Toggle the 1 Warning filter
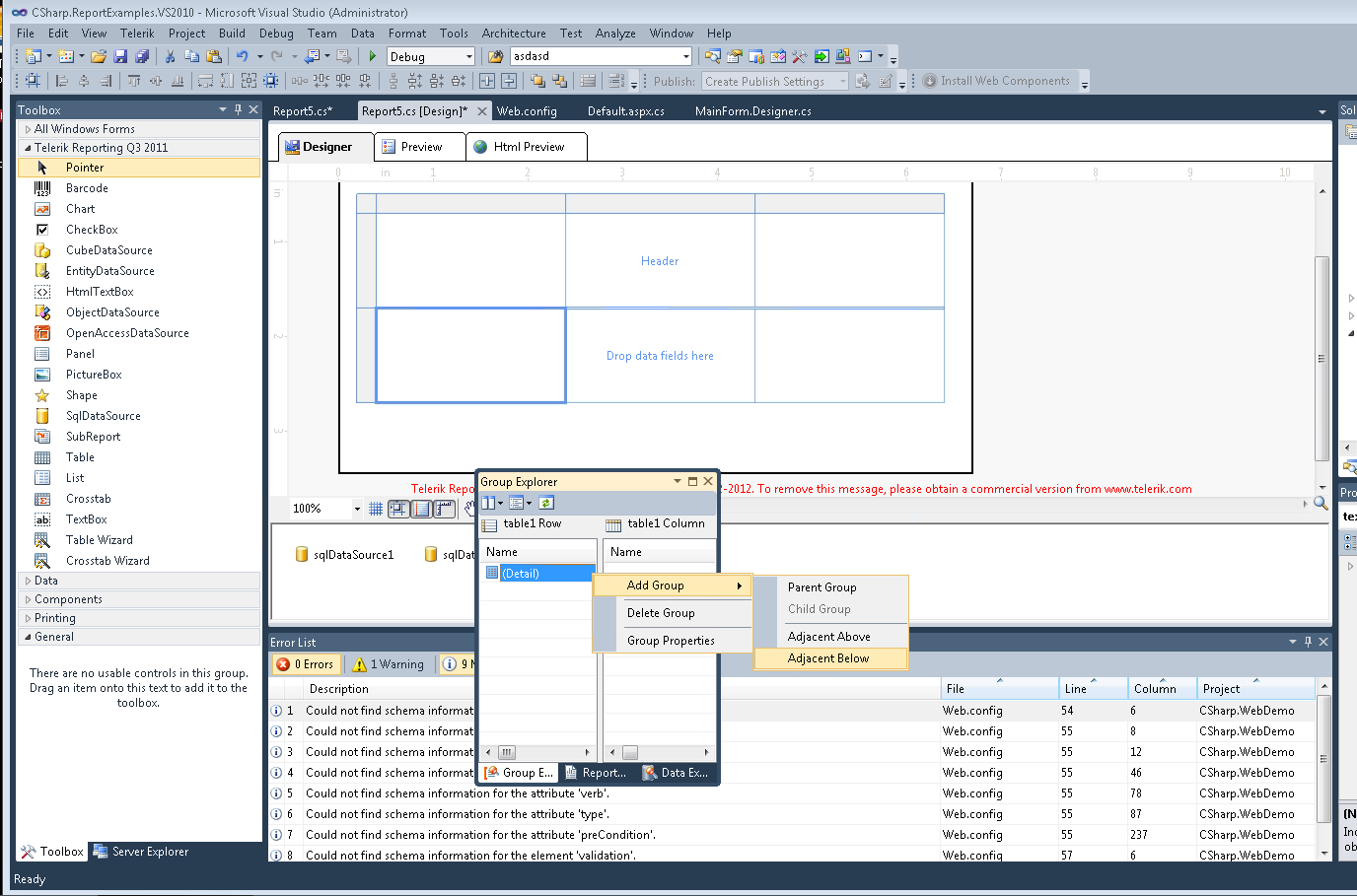Image resolution: width=1357 pixels, height=896 pixels. (x=389, y=664)
